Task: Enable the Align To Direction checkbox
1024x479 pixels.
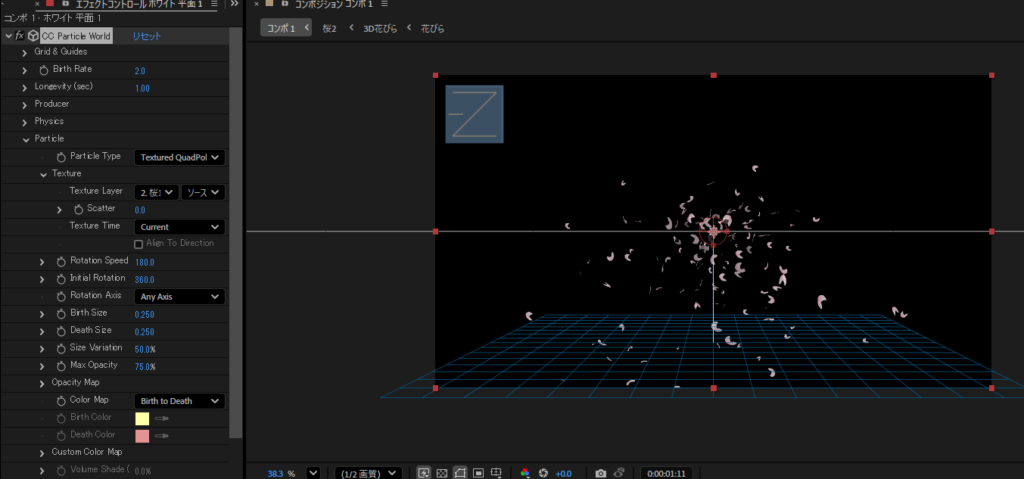Action: [x=138, y=244]
